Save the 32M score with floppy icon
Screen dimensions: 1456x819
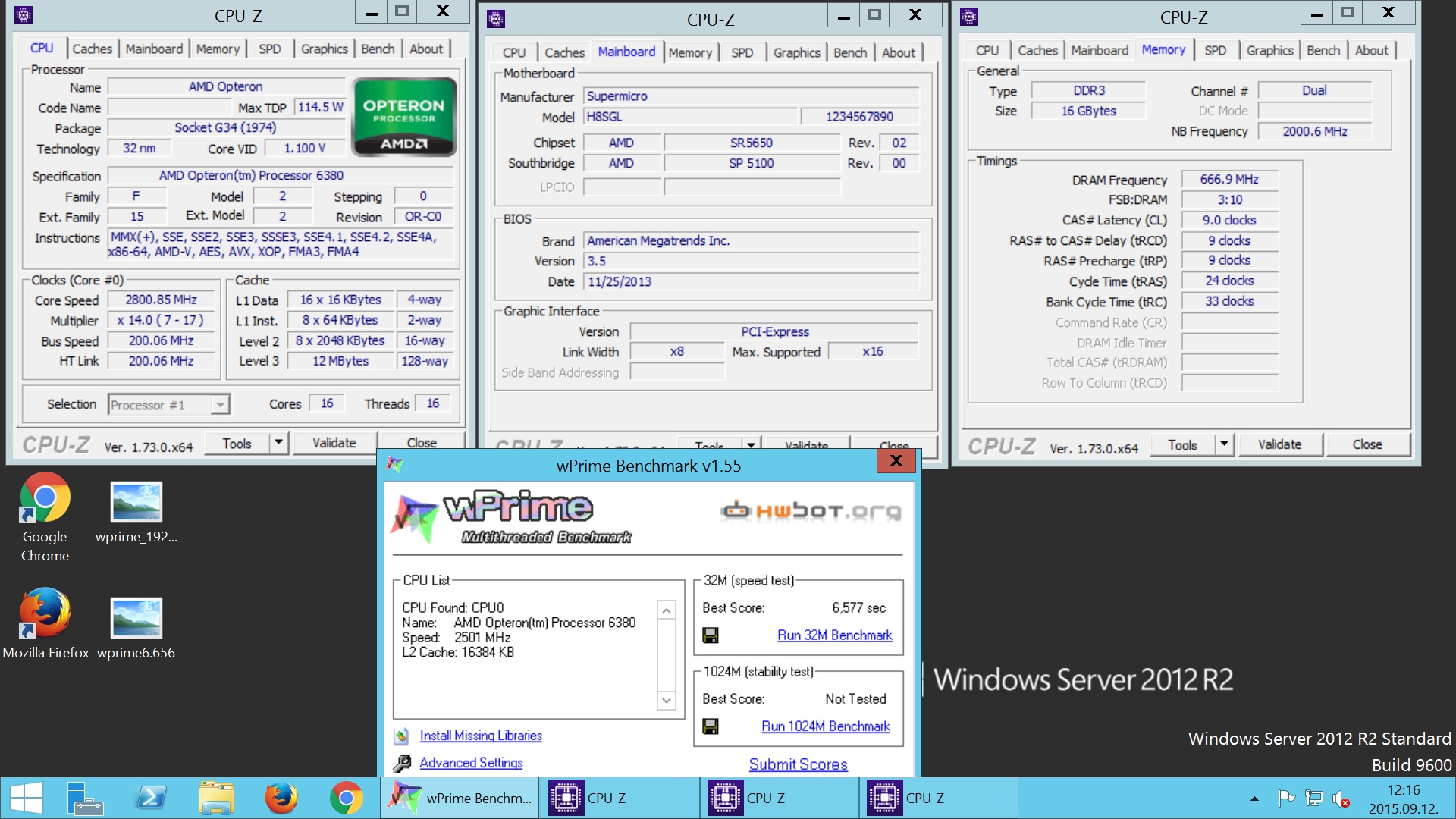pyautogui.click(x=711, y=635)
